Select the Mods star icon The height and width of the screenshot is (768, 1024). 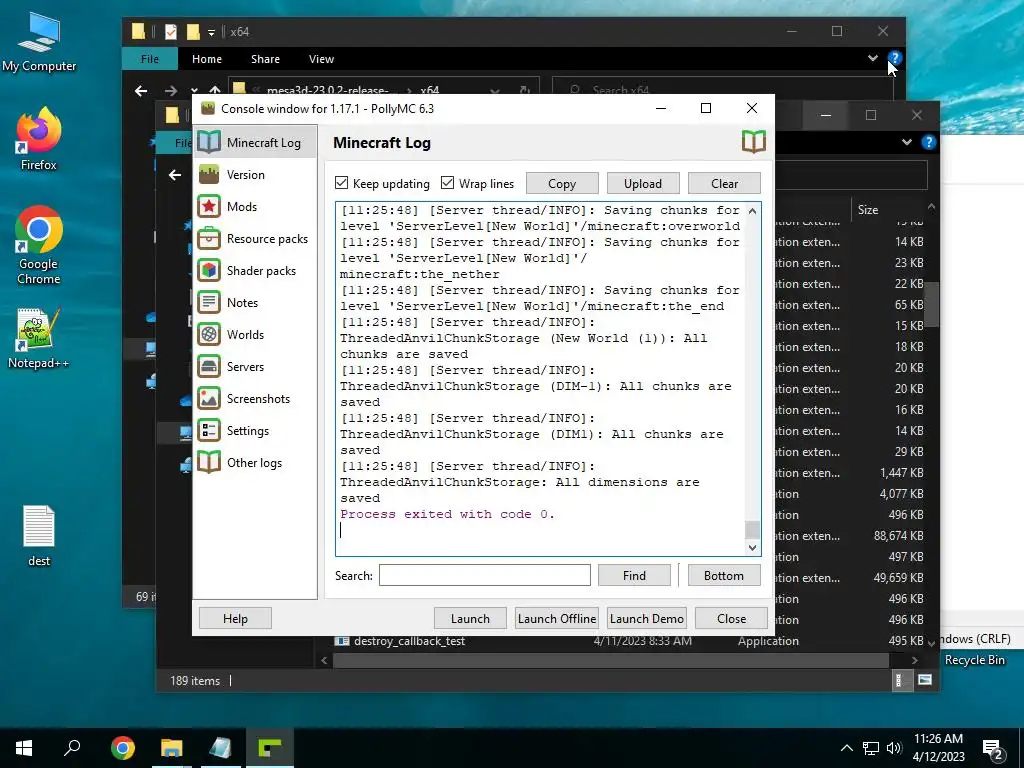pyautogui.click(x=209, y=206)
